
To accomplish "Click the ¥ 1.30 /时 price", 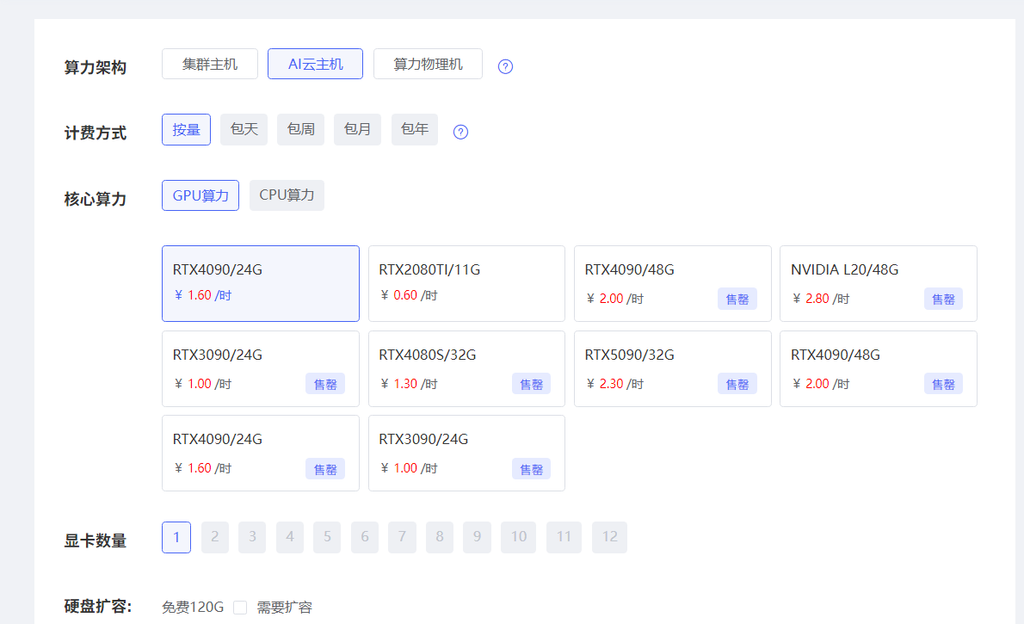I will (x=409, y=384).
